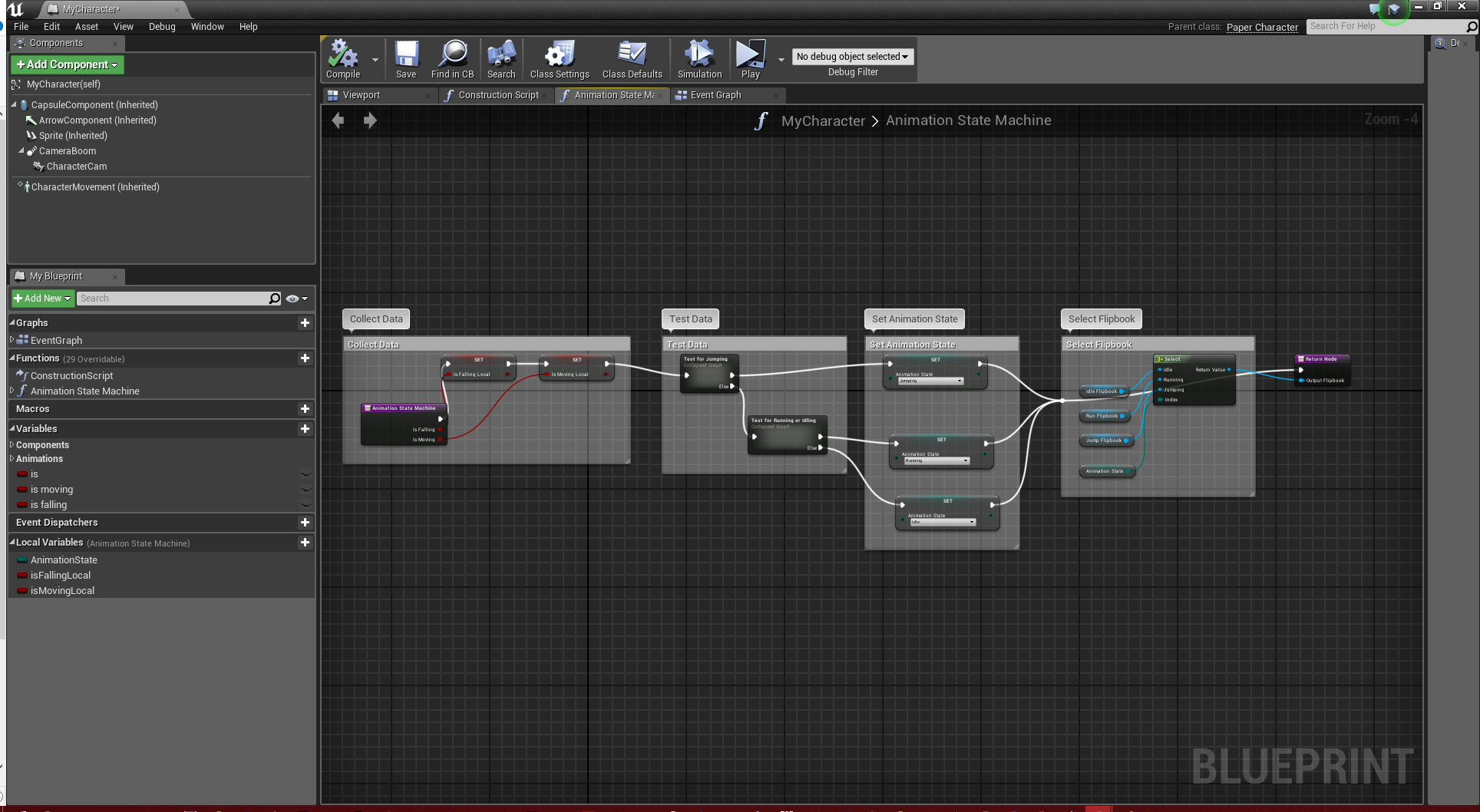The image size is (1480, 812).
Task: Toggle visibility eye of 'is' variable
Action: 306,474
